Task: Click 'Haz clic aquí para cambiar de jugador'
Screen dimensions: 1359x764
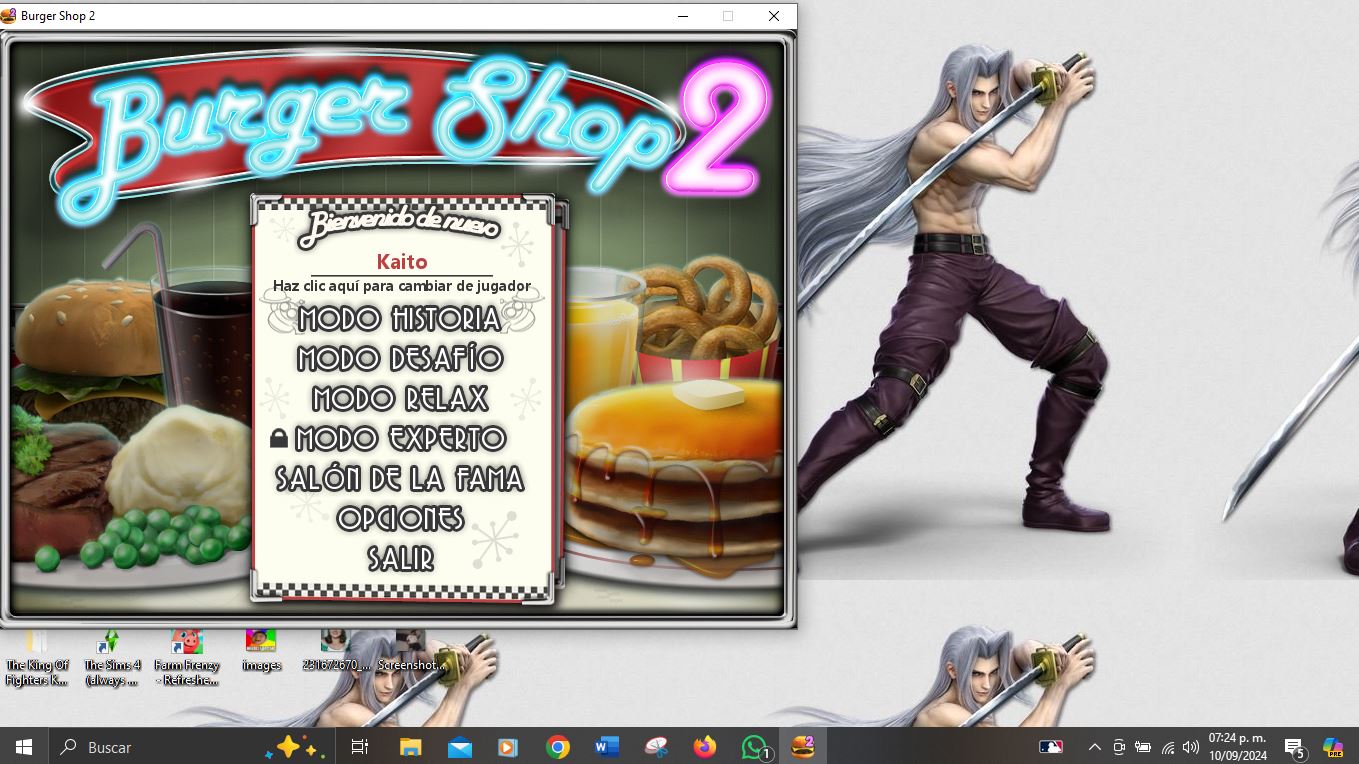Action: point(402,286)
